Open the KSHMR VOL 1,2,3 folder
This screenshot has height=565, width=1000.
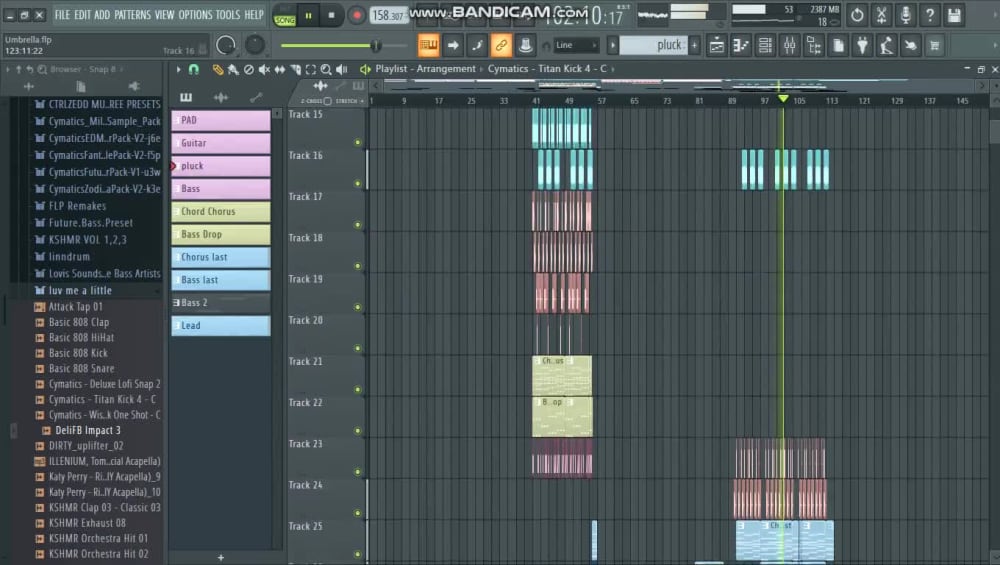coord(87,240)
